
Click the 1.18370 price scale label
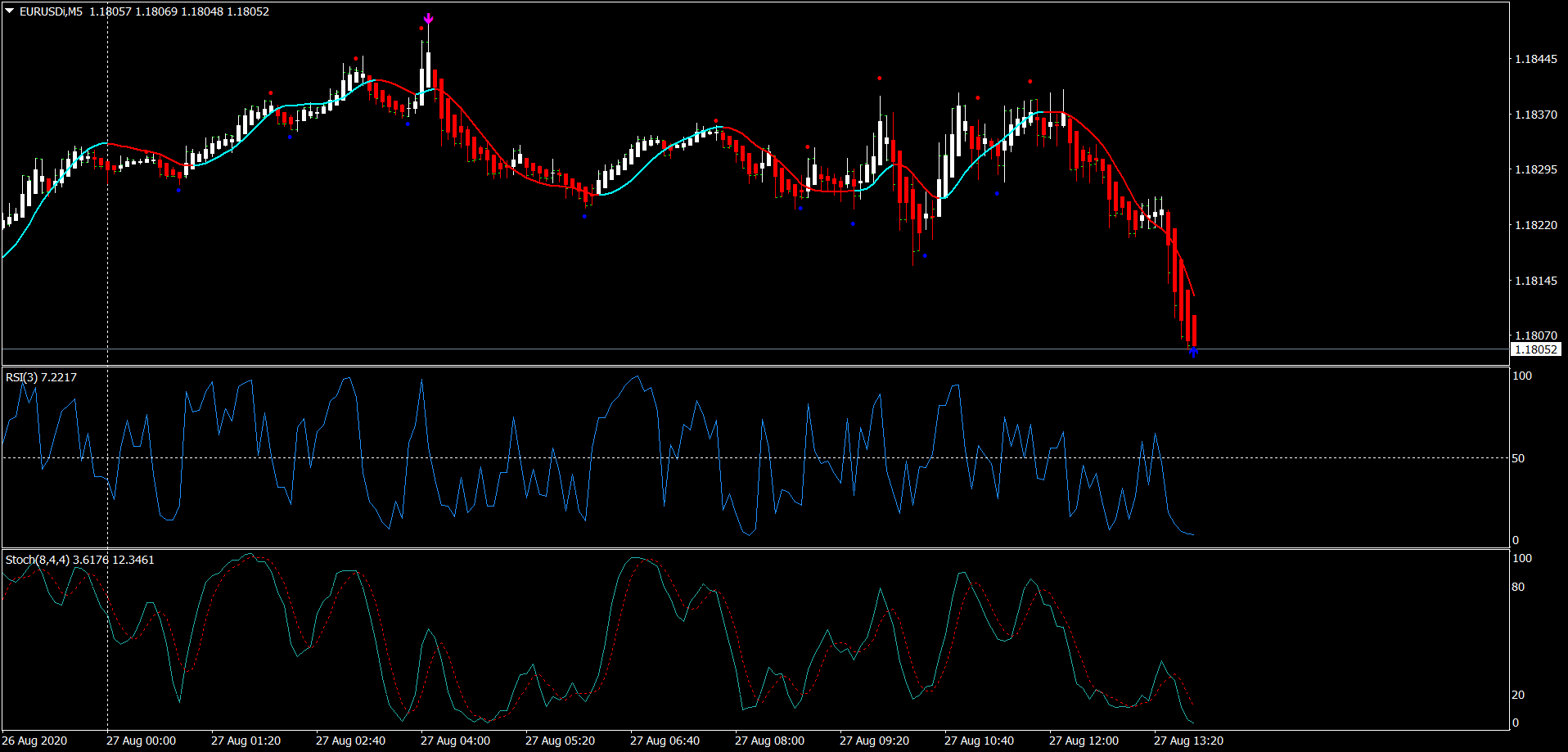click(1535, 115)
